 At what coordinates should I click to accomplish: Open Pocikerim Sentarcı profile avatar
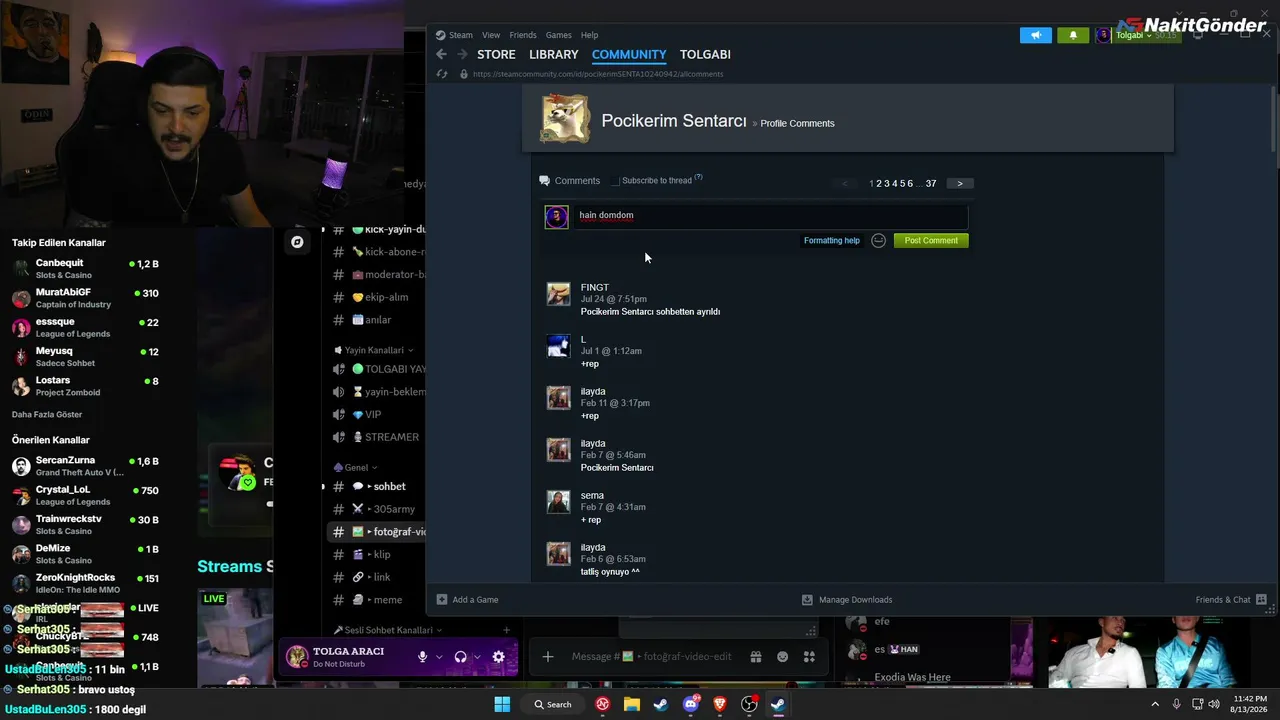(565, 119)
